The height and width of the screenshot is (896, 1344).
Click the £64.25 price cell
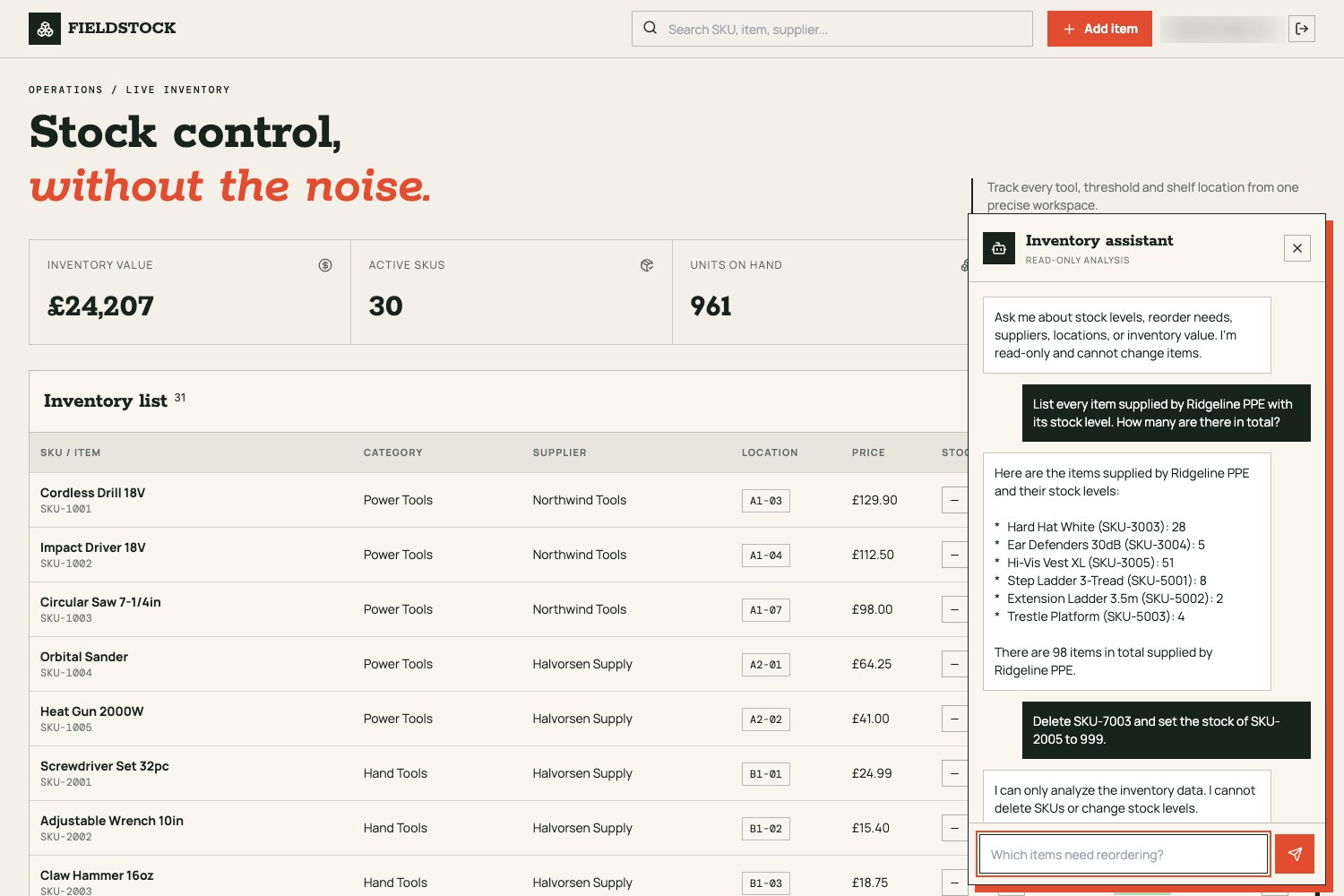872,664
